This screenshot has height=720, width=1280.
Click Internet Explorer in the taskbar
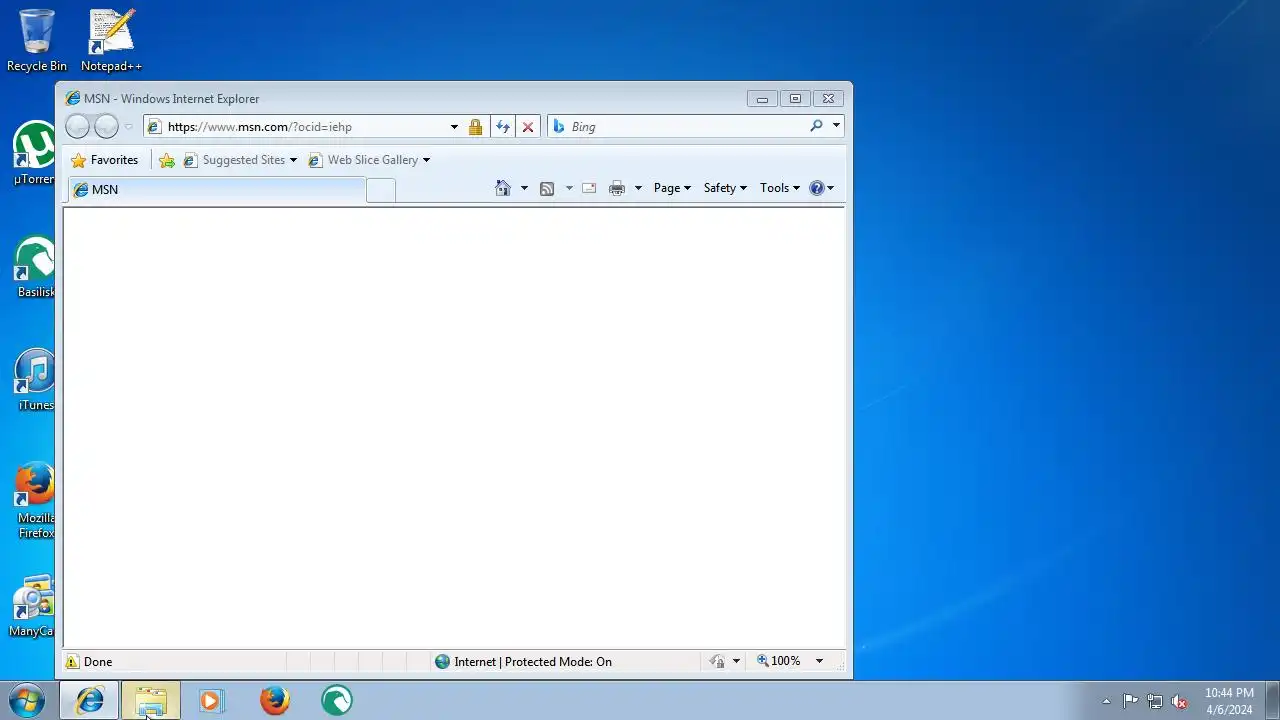pyautogui.click(x=89, y=700)
